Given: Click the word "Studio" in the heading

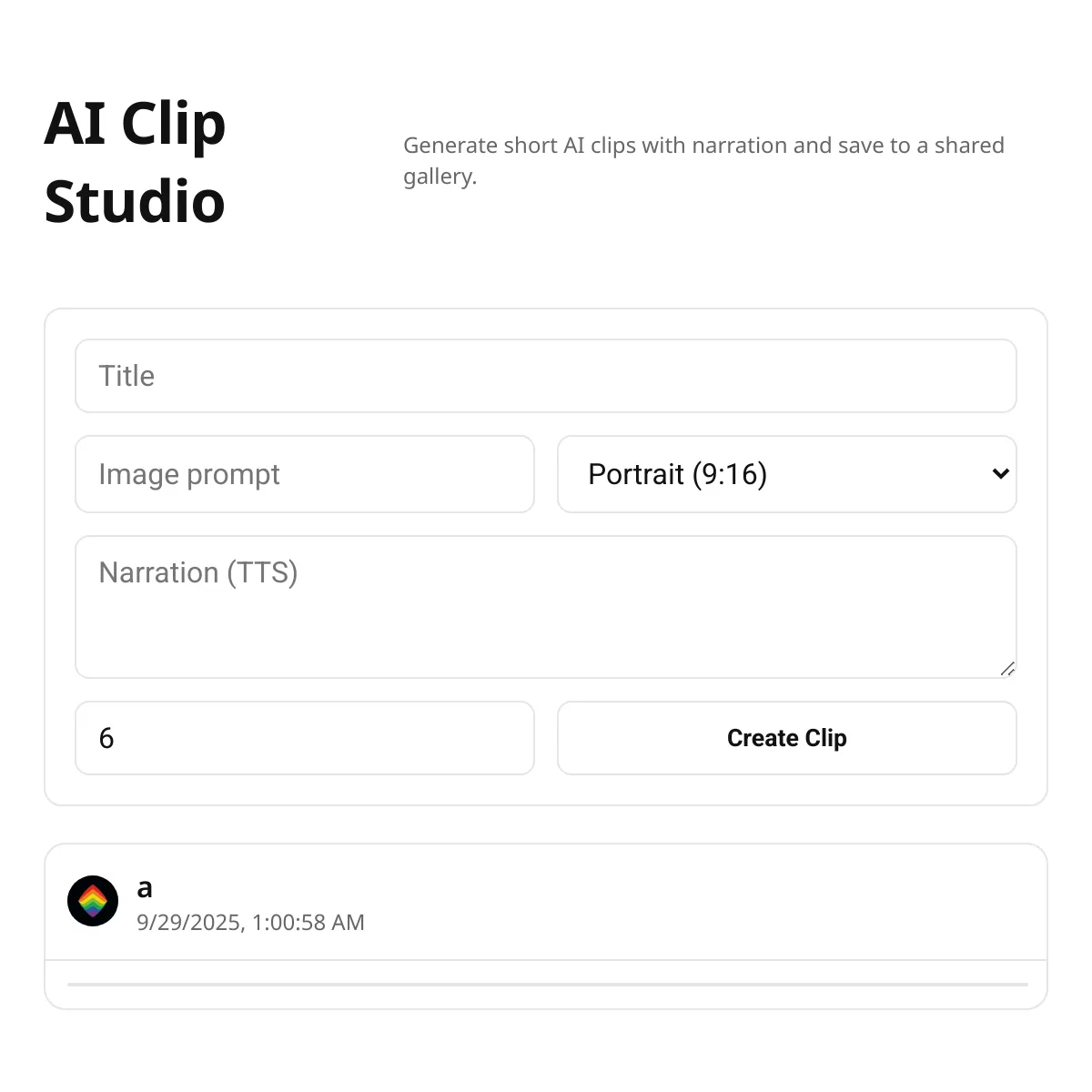Looking at the screenshot, I should point(135,202).
